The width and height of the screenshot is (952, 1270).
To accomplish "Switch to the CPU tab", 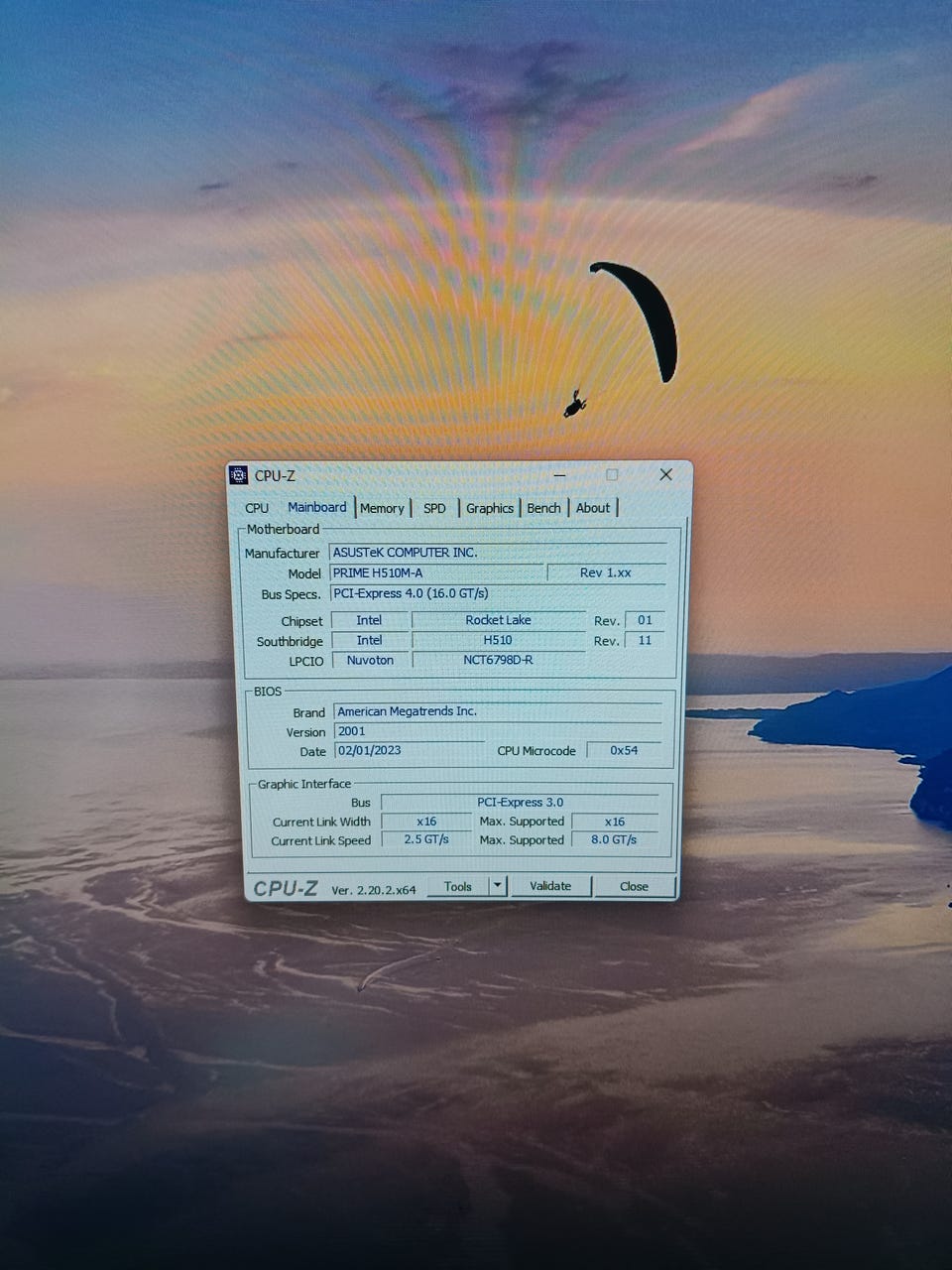I will [257, 508].
